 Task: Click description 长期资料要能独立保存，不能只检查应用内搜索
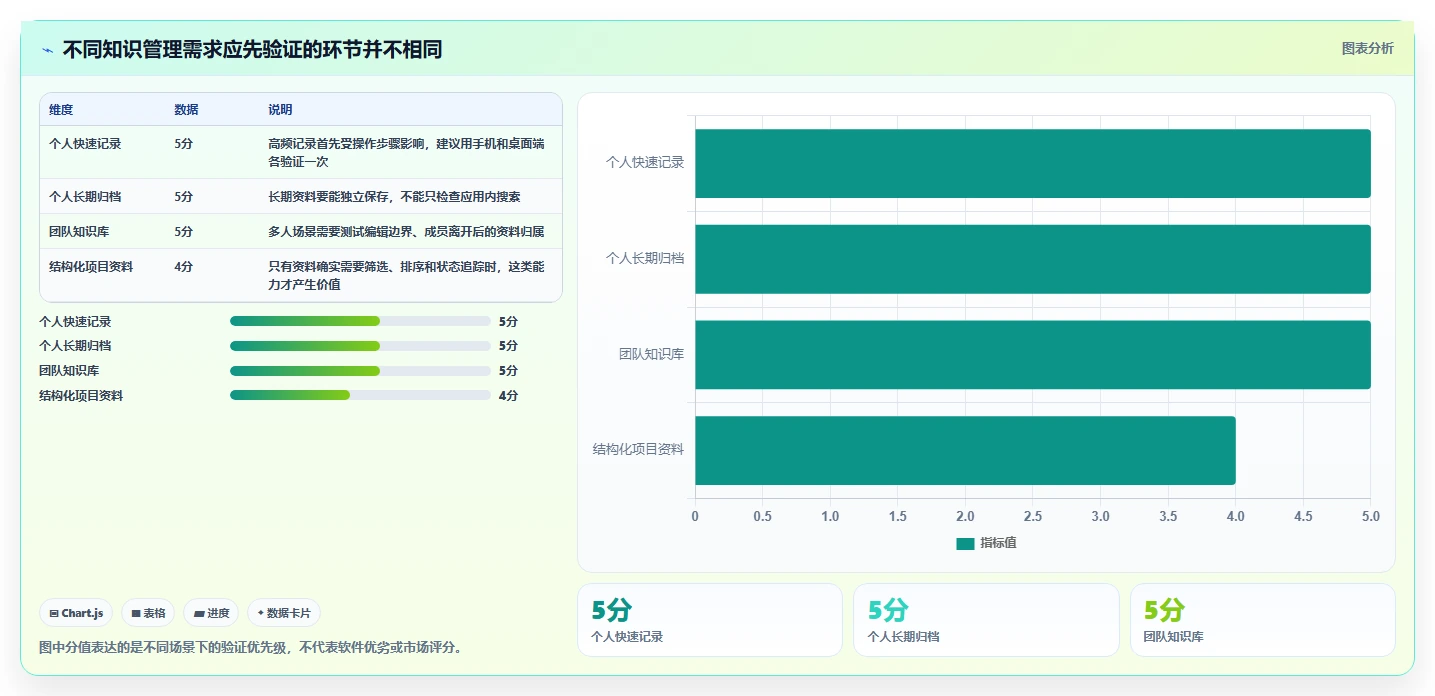click(x=394, y=197)
